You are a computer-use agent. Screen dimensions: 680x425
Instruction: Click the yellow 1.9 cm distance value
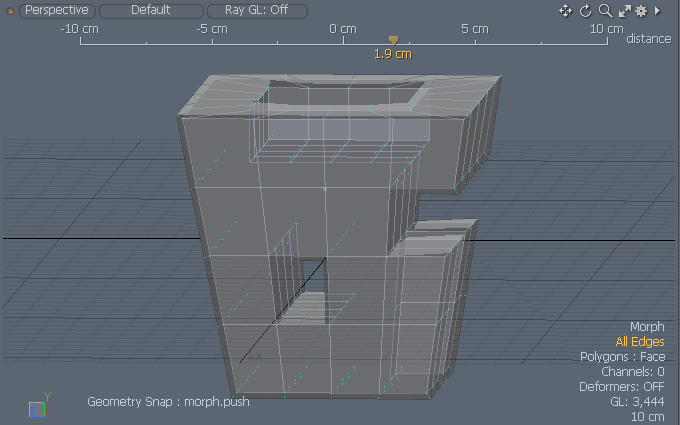tap(393, 54)
